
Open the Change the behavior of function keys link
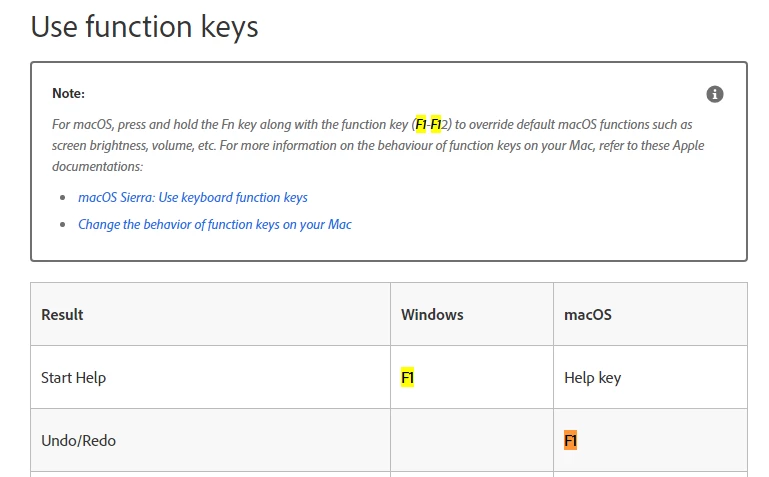pos(215,225)
